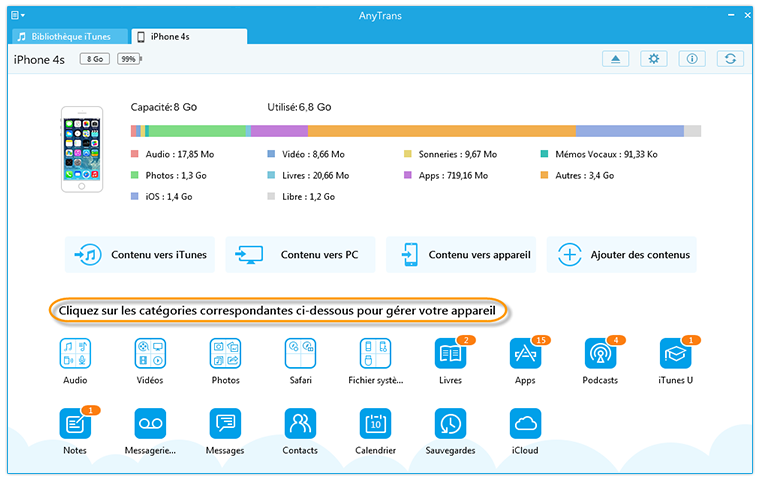Click the eject device icon
The image size is (760, 481).
(616, 59)
